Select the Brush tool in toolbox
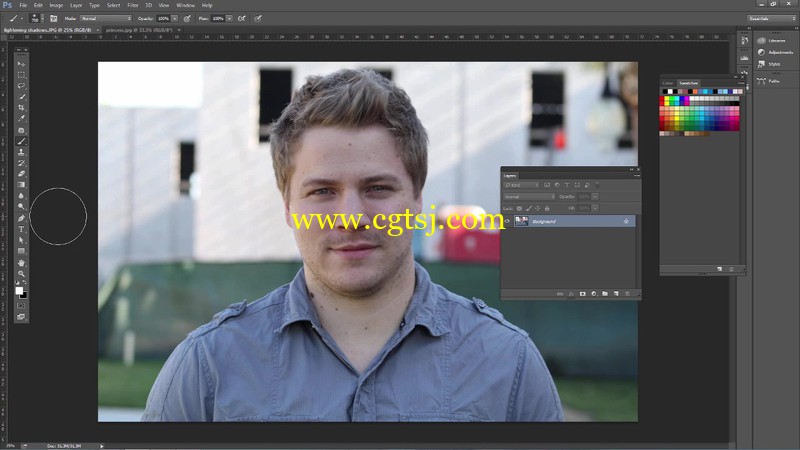Screen dimensions: 800x450 (x=21, y=141)
